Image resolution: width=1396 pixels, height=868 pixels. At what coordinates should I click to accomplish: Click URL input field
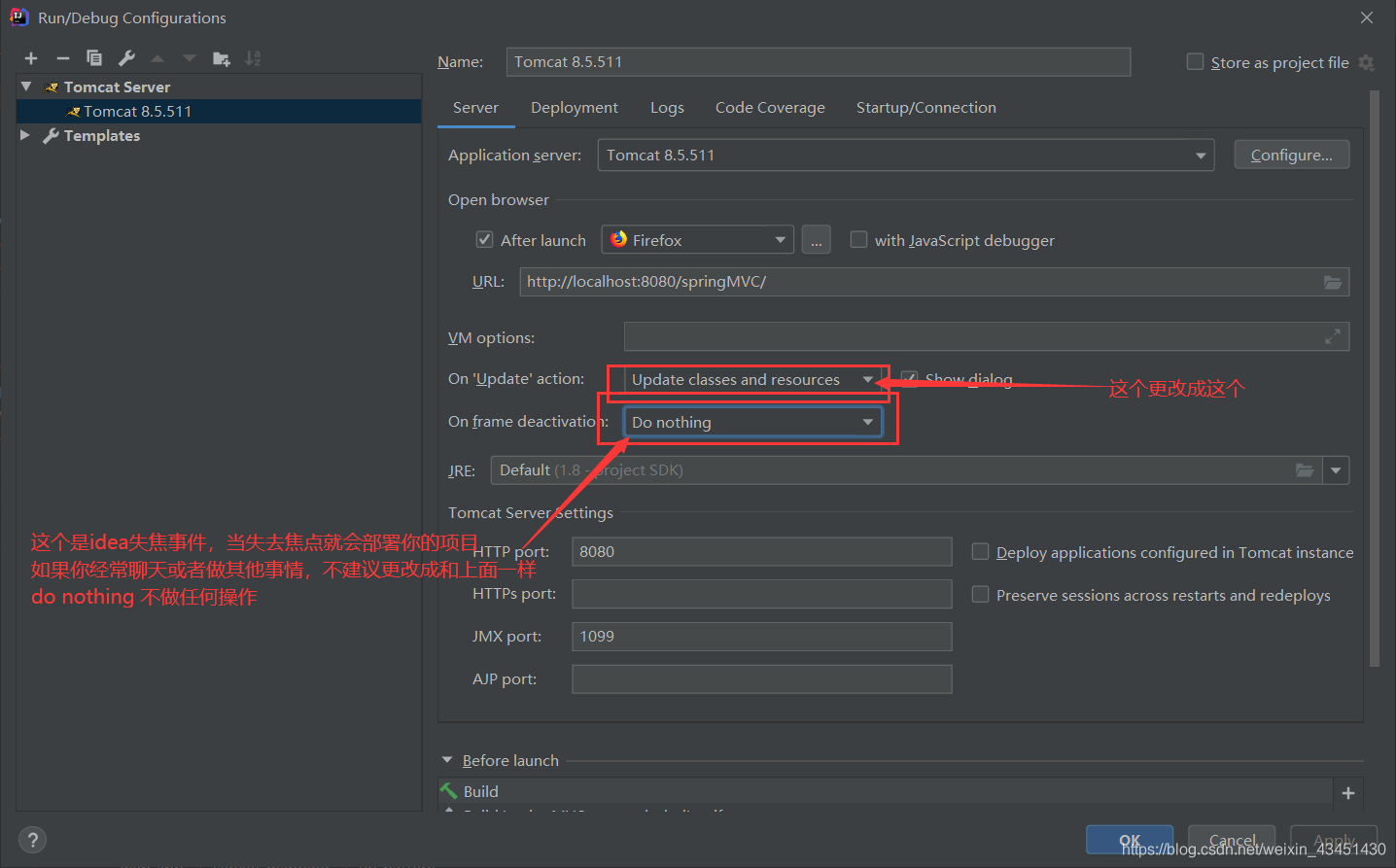(x=933, y=282)
